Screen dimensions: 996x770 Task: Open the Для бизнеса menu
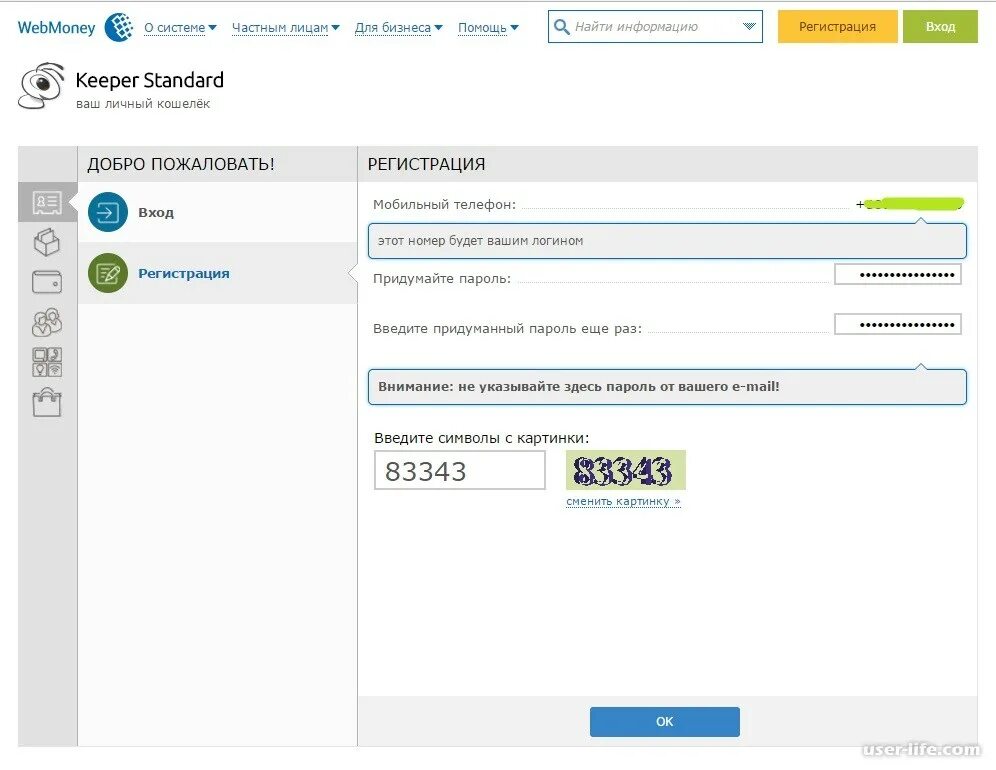click(x=399, y=28)
